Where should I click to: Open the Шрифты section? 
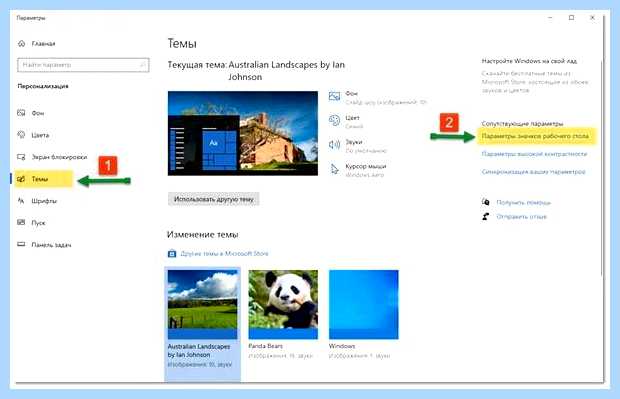pos(44,201)
